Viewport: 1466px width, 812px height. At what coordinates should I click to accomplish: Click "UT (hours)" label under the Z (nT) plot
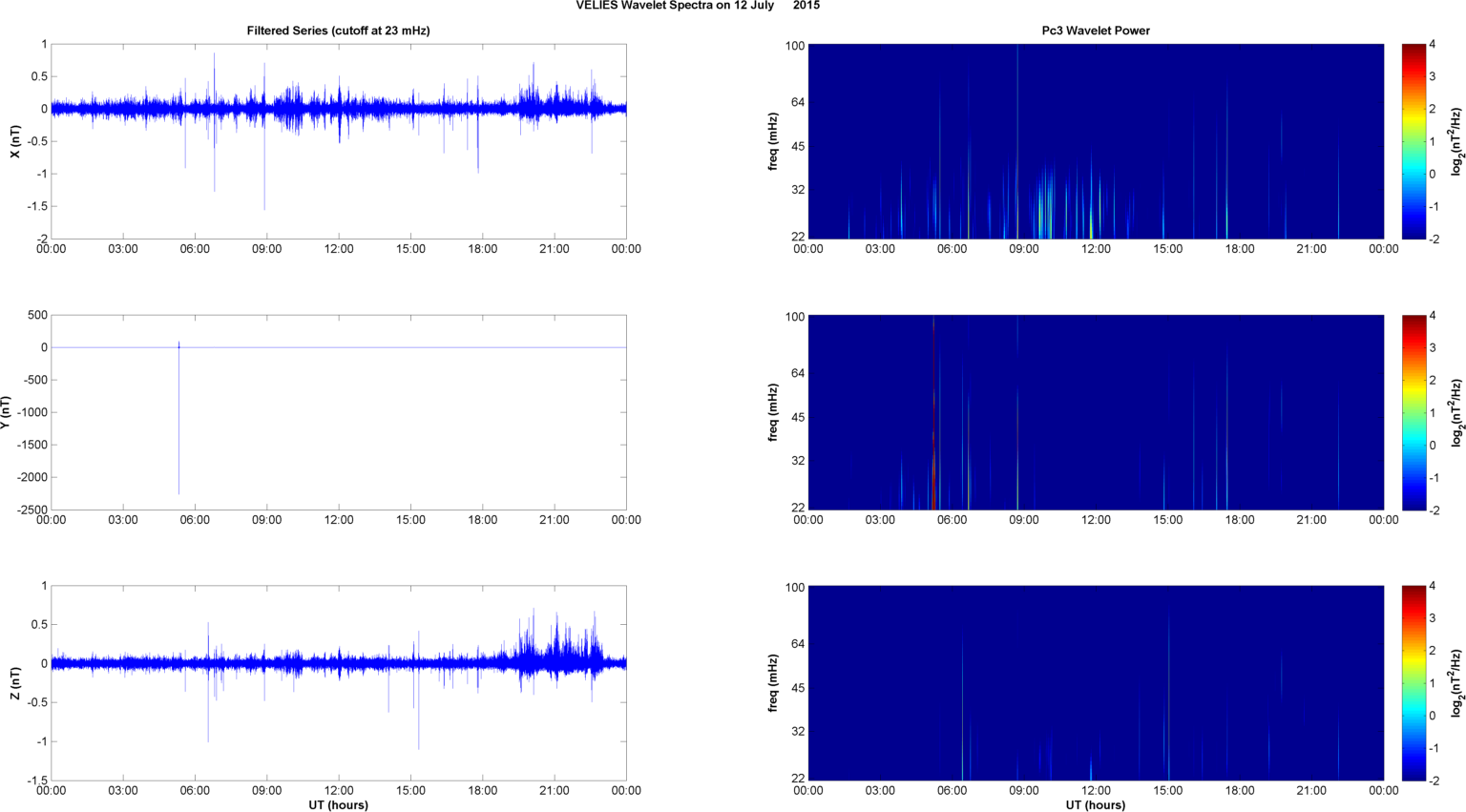339,804
